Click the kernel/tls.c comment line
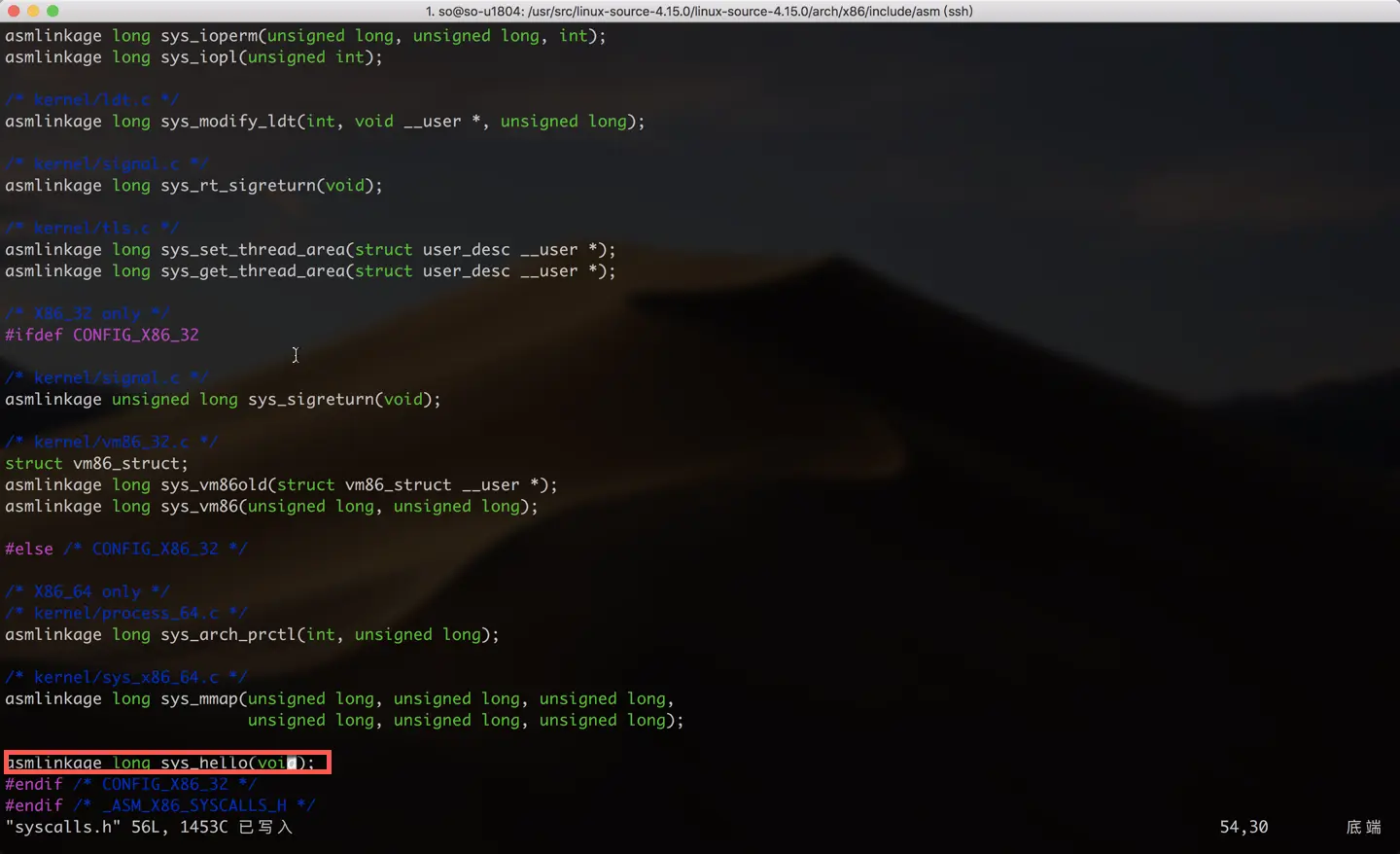Viewport: 1400px width, 854px height. pyautogui.click(x=92, y=229)
